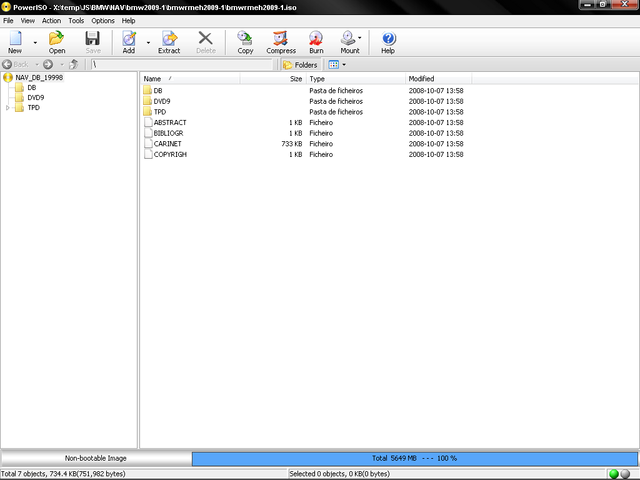Viewport: 640px width, 480px height.
Task: Click the 'Total 7 objects' status text
Action: [x=63, y=474]
